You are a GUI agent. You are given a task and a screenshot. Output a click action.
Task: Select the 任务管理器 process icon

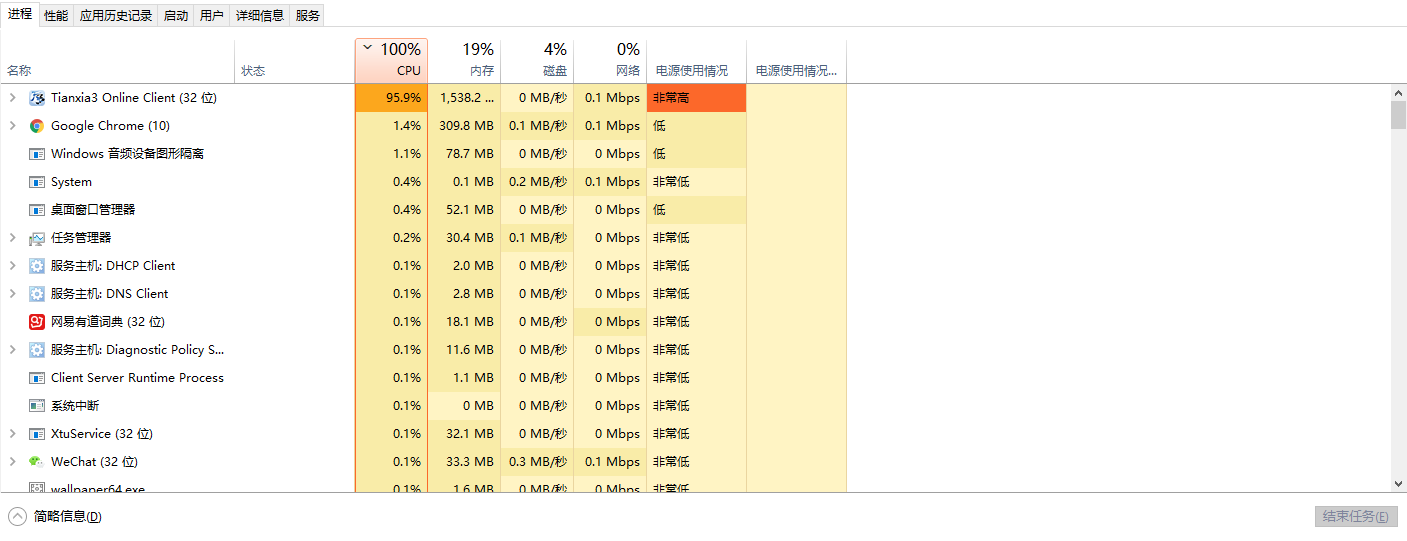pos(37,238)
